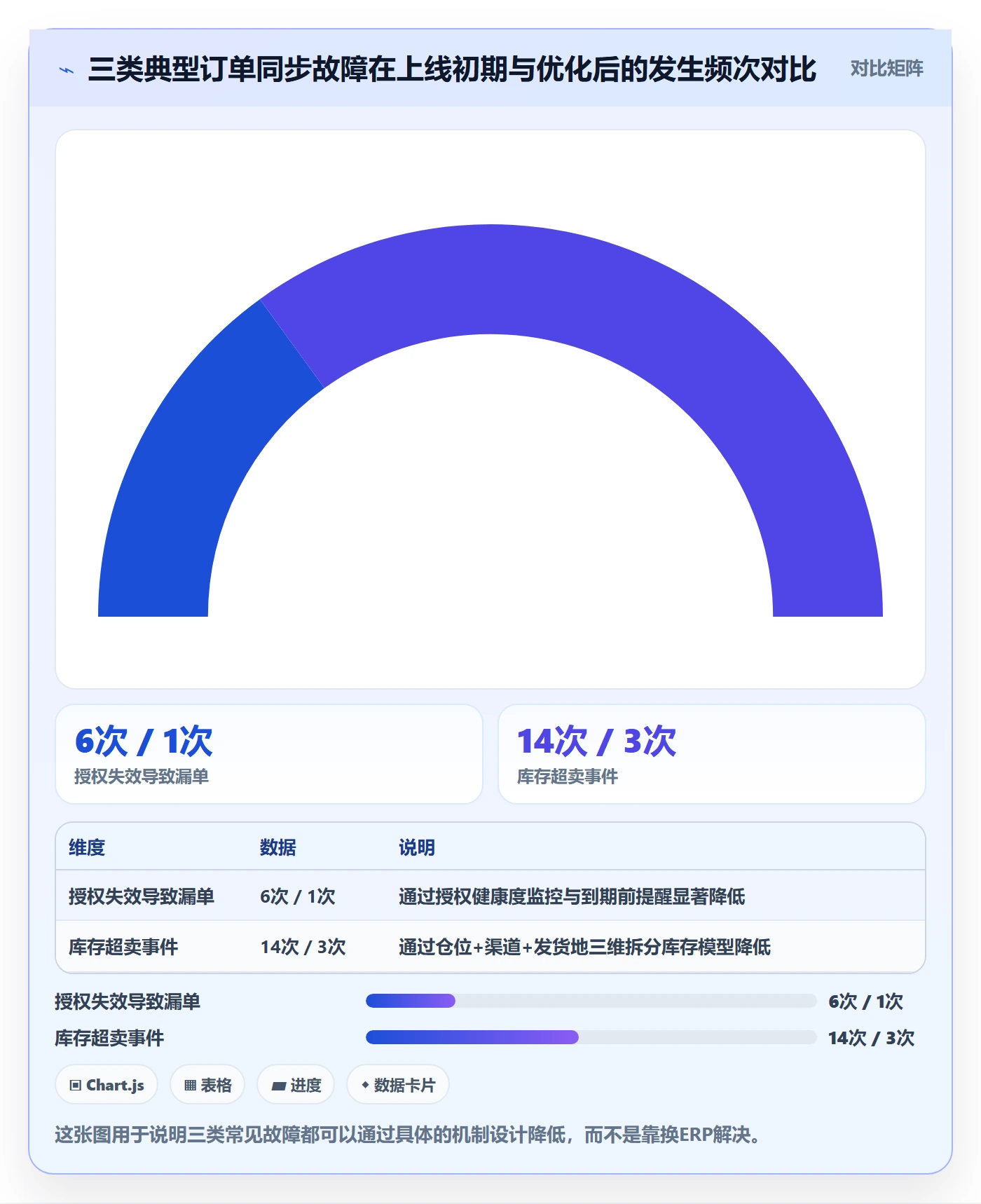Click the 说明 column header
This screenshot has height=1204, width=981.
[x=417, y=847]
